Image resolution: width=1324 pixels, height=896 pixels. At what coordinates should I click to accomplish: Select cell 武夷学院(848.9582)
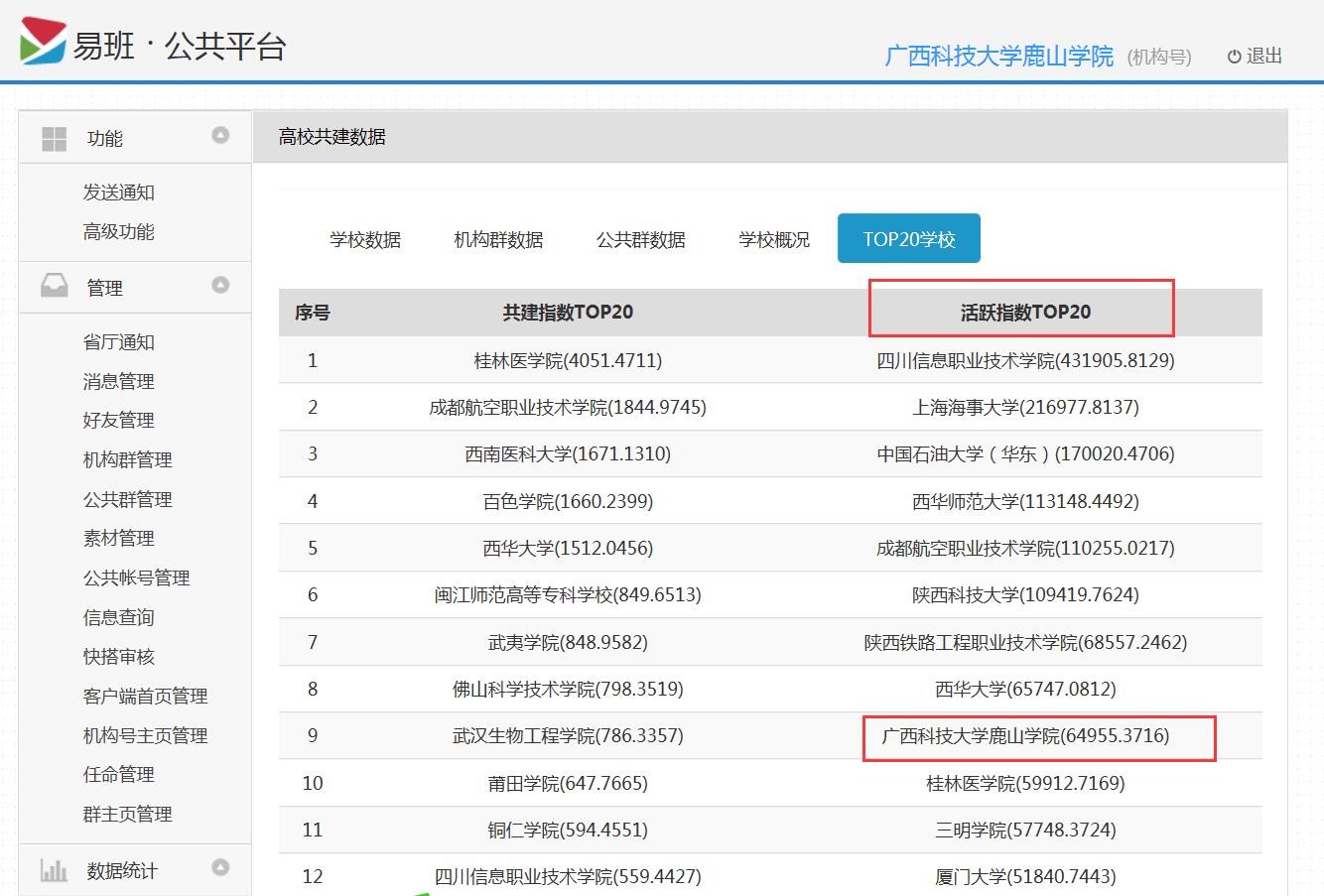pyautogui.click(x=568, y=642)
